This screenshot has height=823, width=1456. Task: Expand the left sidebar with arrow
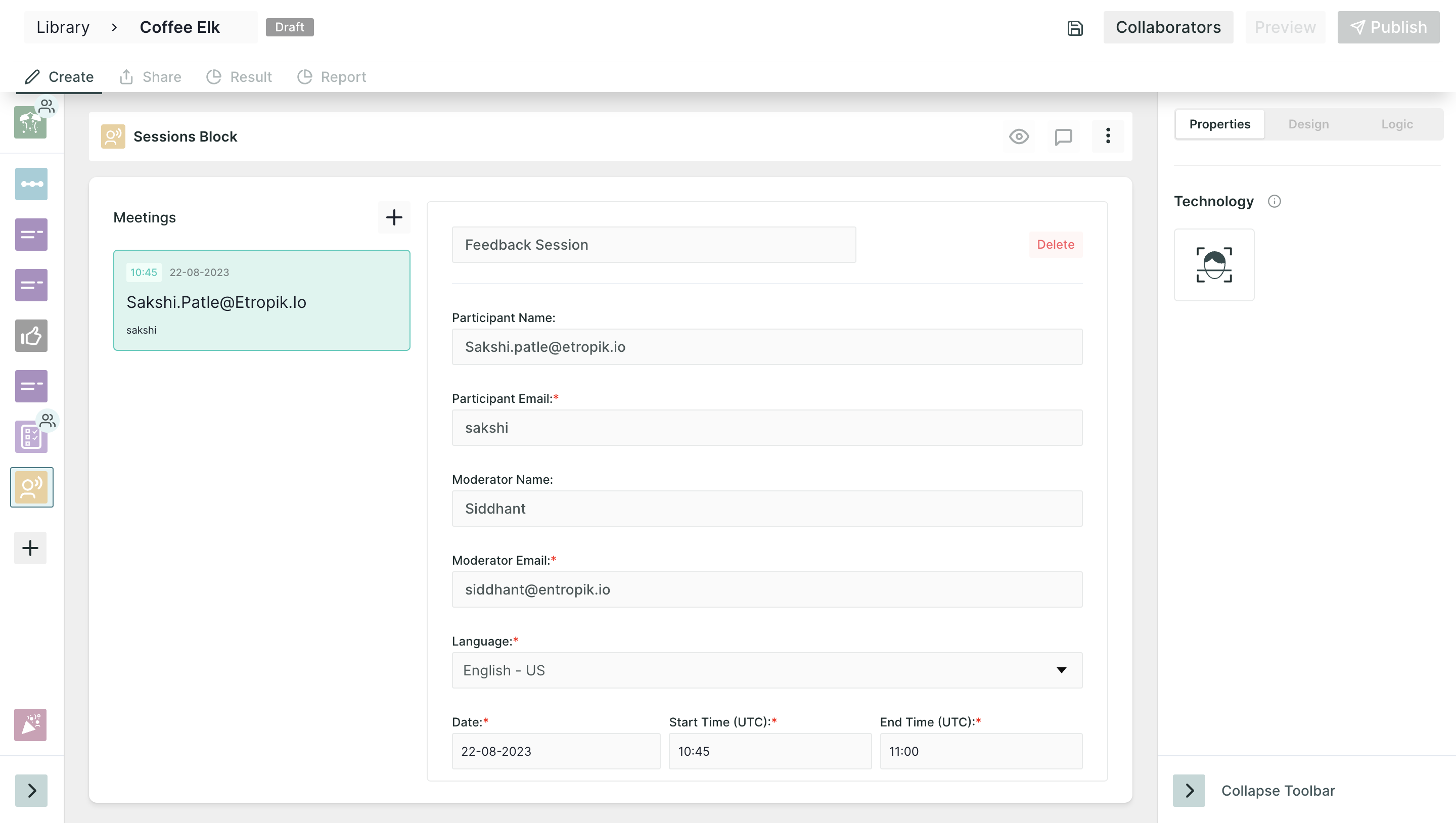click(31, 790)
